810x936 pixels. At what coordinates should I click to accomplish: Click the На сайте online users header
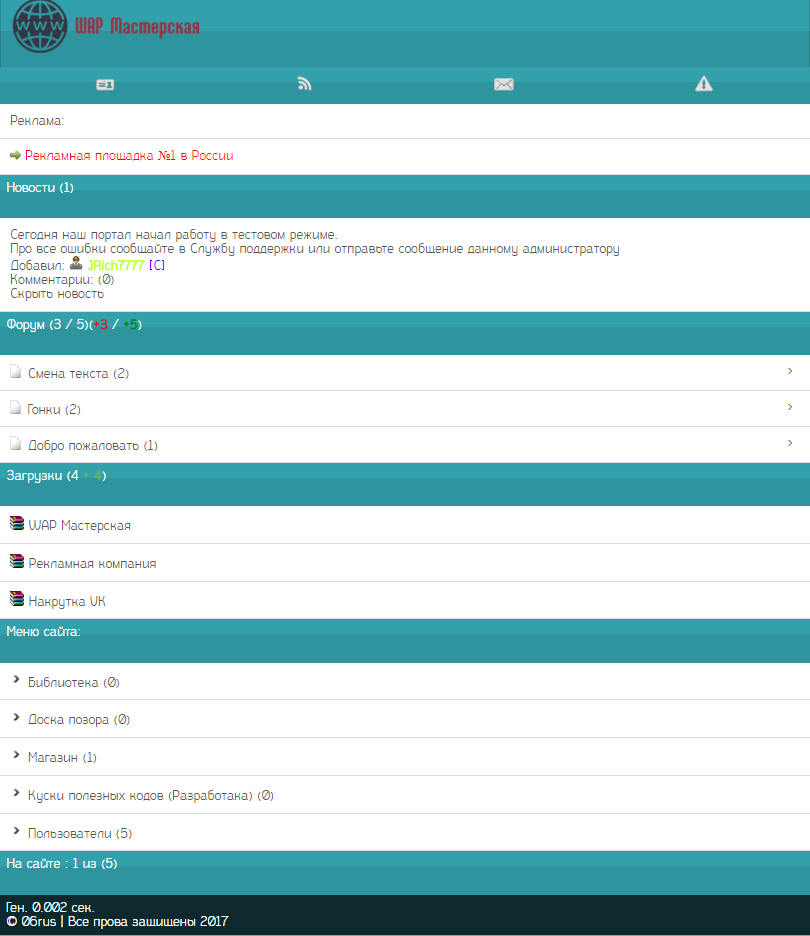62,863
